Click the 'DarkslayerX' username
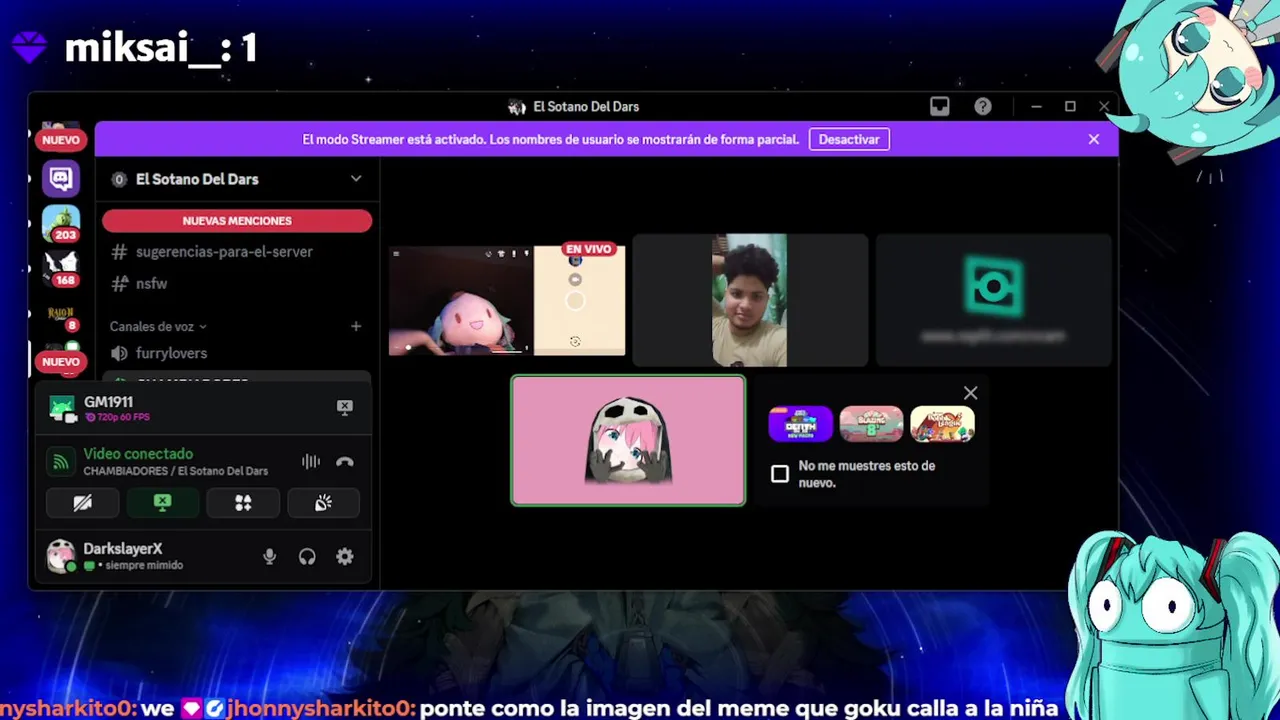Viewport: 1280px width, 720px height. coord(123,549)
